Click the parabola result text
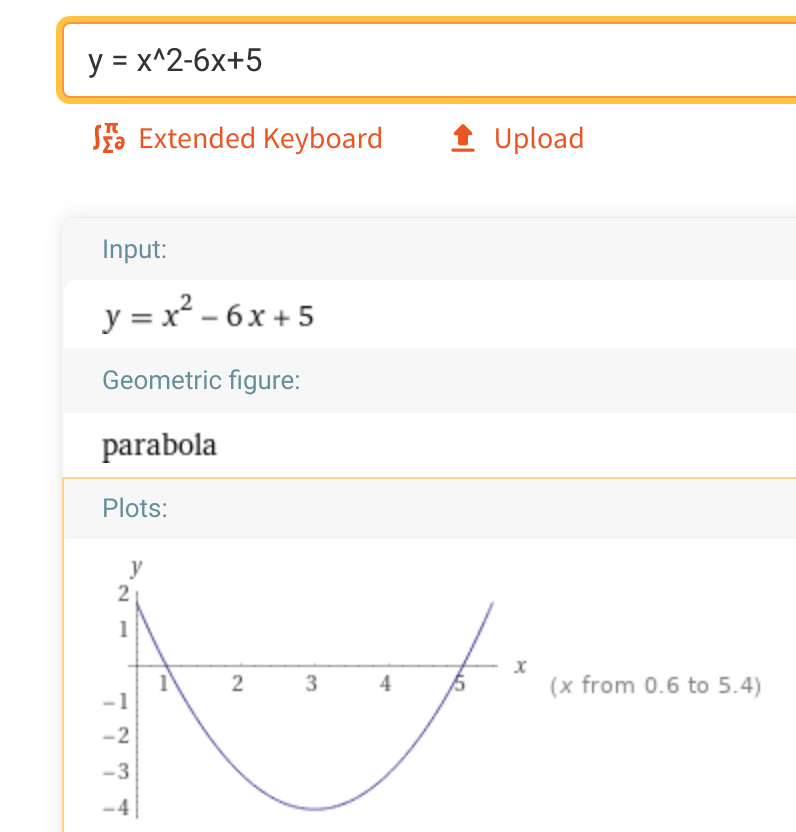 [159, 444]
